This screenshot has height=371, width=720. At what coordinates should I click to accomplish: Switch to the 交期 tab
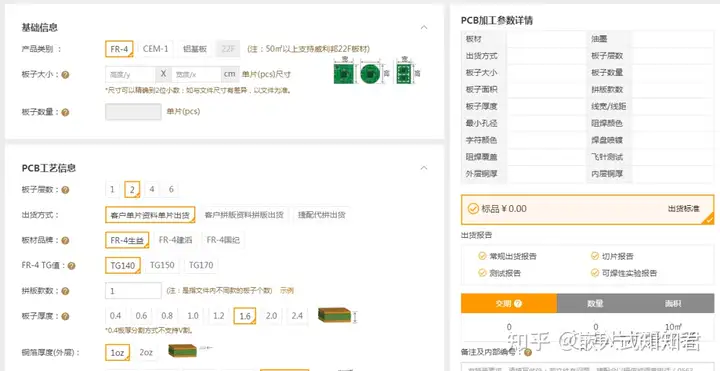509,304
